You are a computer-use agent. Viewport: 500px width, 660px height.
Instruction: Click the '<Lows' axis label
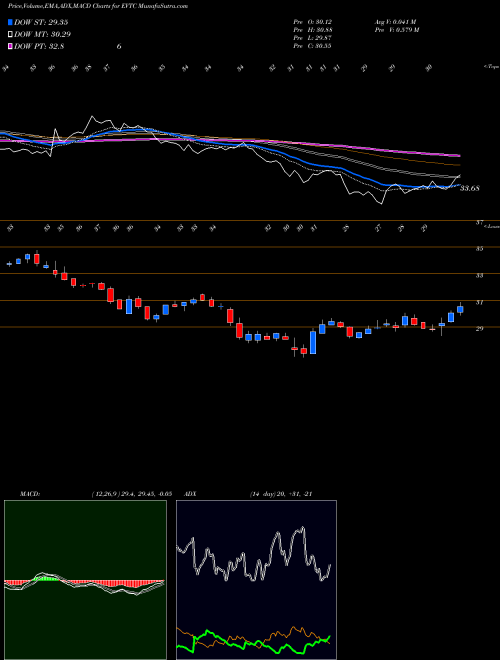click(x=491, y=226)
